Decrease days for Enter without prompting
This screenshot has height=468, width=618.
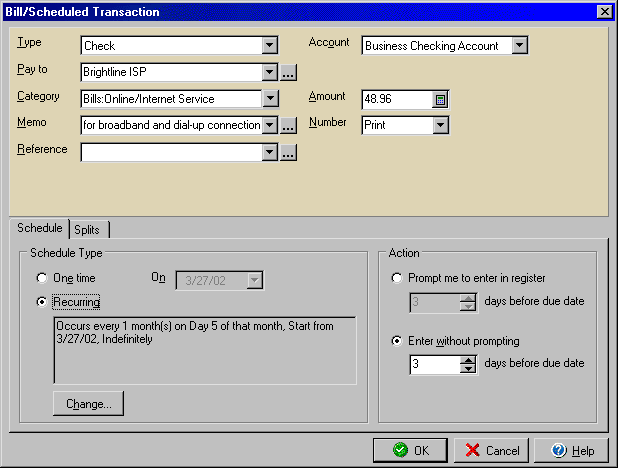468,369
